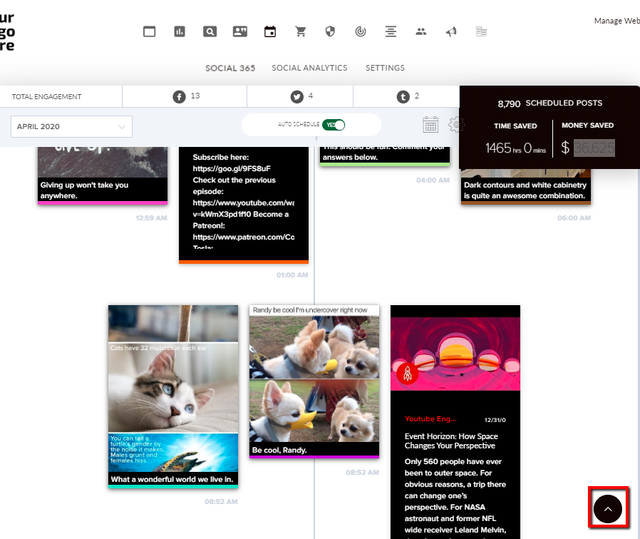Open the megaphone marketing icon

(451, 31)
